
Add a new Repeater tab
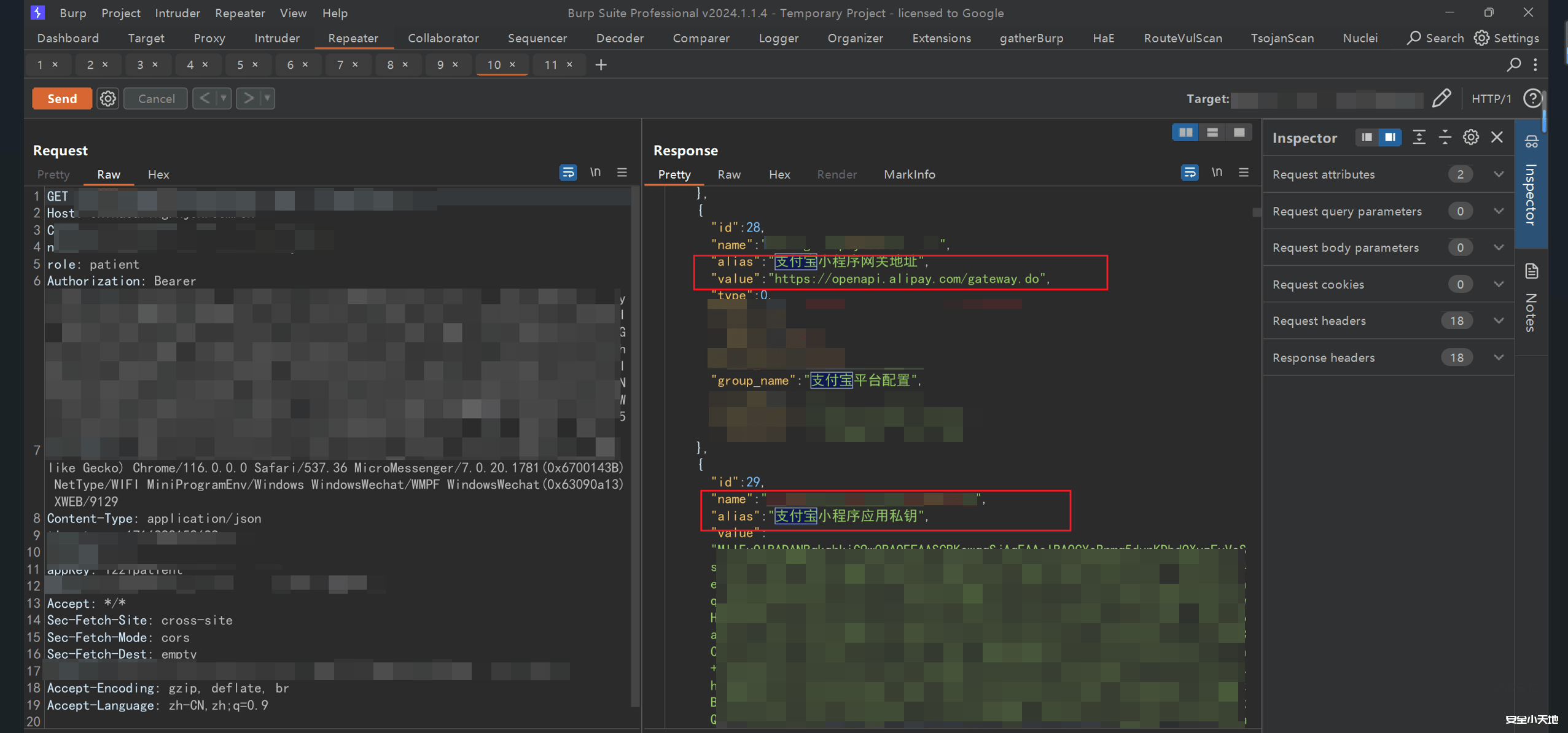tap(601, 64)
